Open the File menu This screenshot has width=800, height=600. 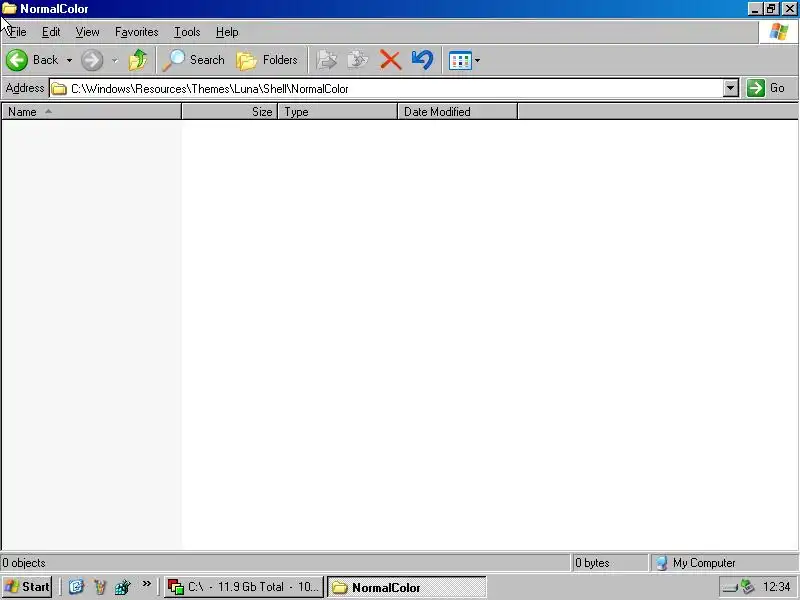pyautogui.click(x=18, y=32)
